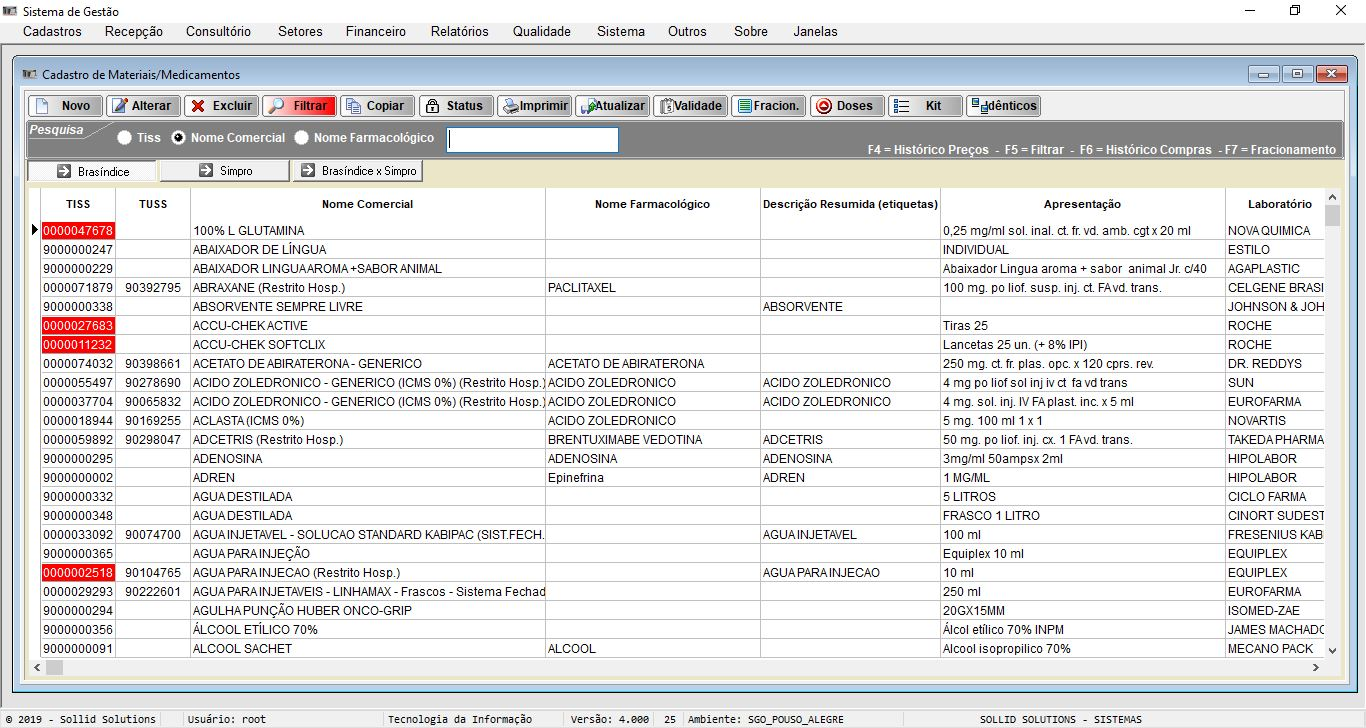Open the Consultório menu

[218, 31]
